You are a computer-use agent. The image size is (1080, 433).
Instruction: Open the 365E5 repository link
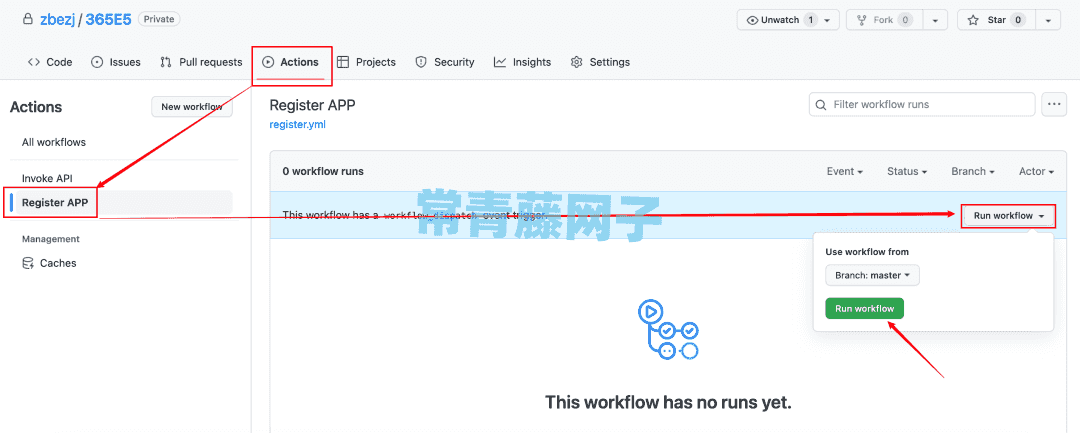point(109,20)
